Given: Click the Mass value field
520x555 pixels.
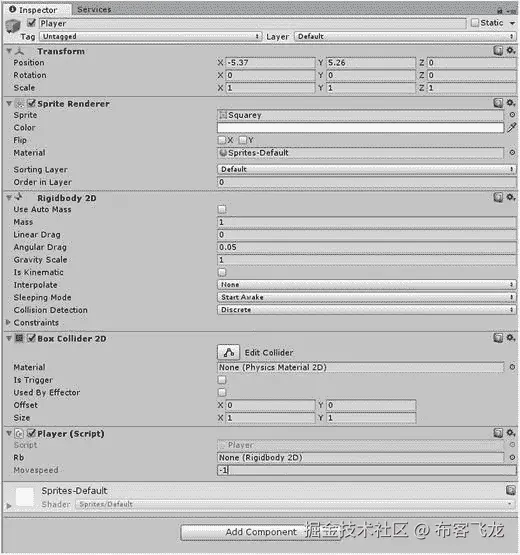Looking at the screenshot, I should pyautogui.click(x=367, y=222).
